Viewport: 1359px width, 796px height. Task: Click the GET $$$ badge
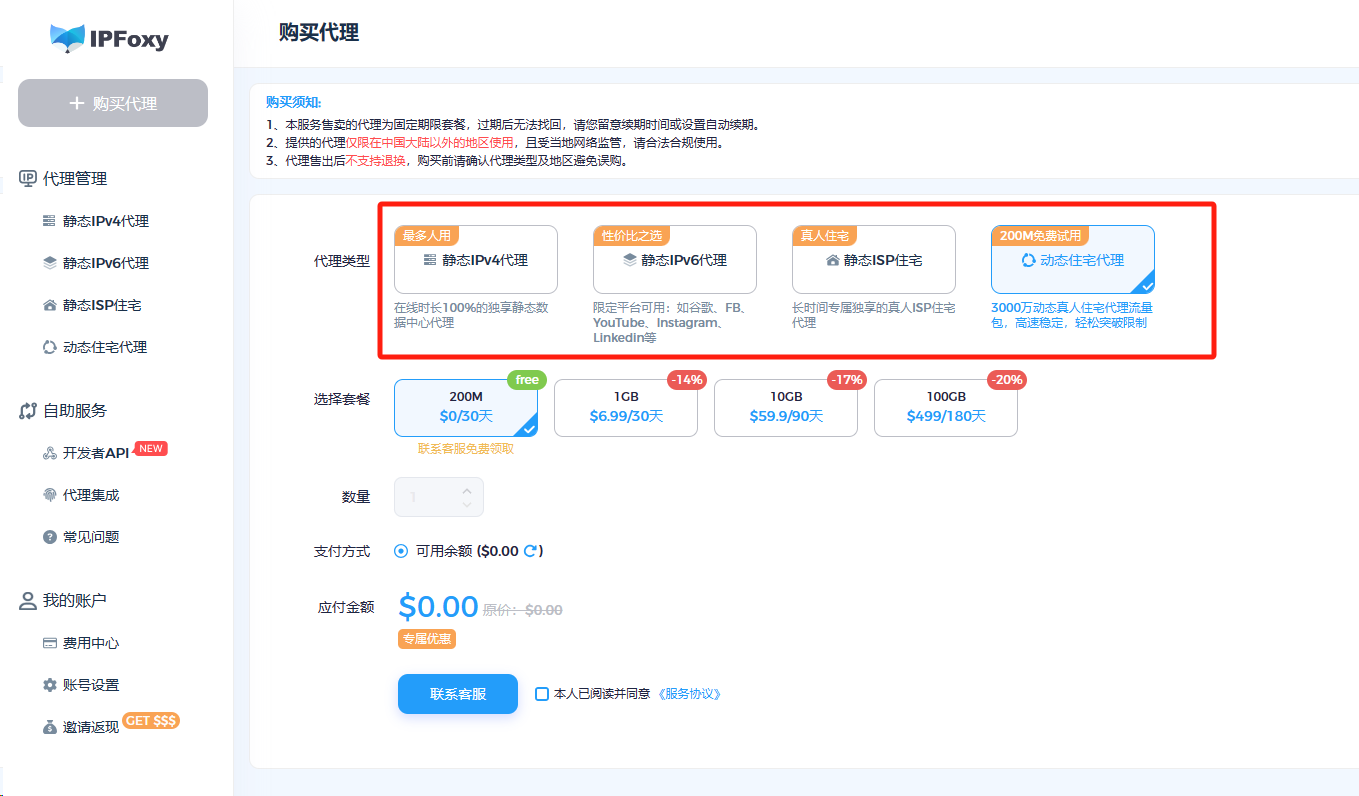[151, 721]
